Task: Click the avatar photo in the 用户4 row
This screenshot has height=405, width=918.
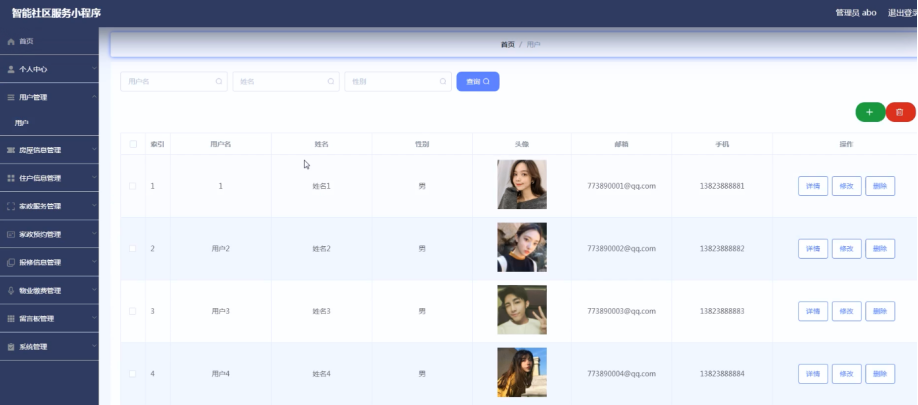Action: (x=522, y=372)
